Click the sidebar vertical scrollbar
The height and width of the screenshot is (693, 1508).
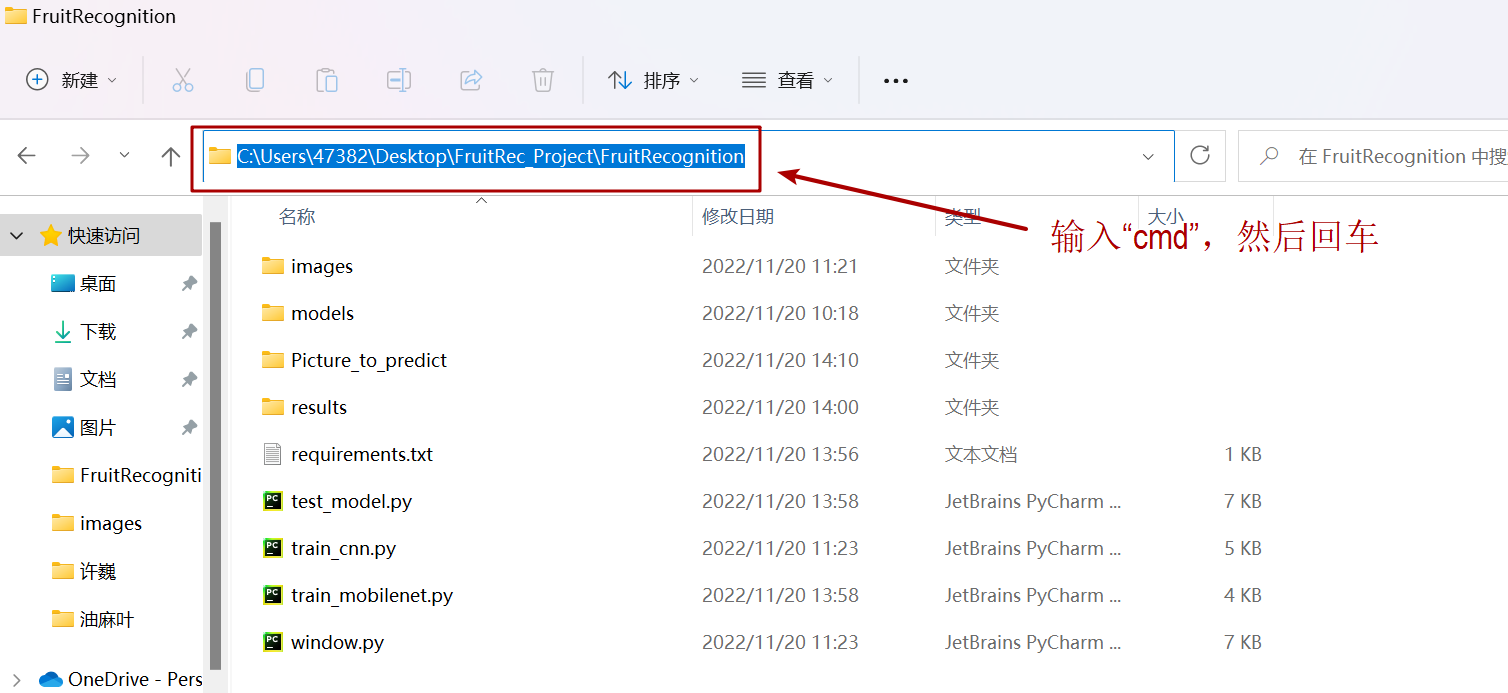pos(215,445)
